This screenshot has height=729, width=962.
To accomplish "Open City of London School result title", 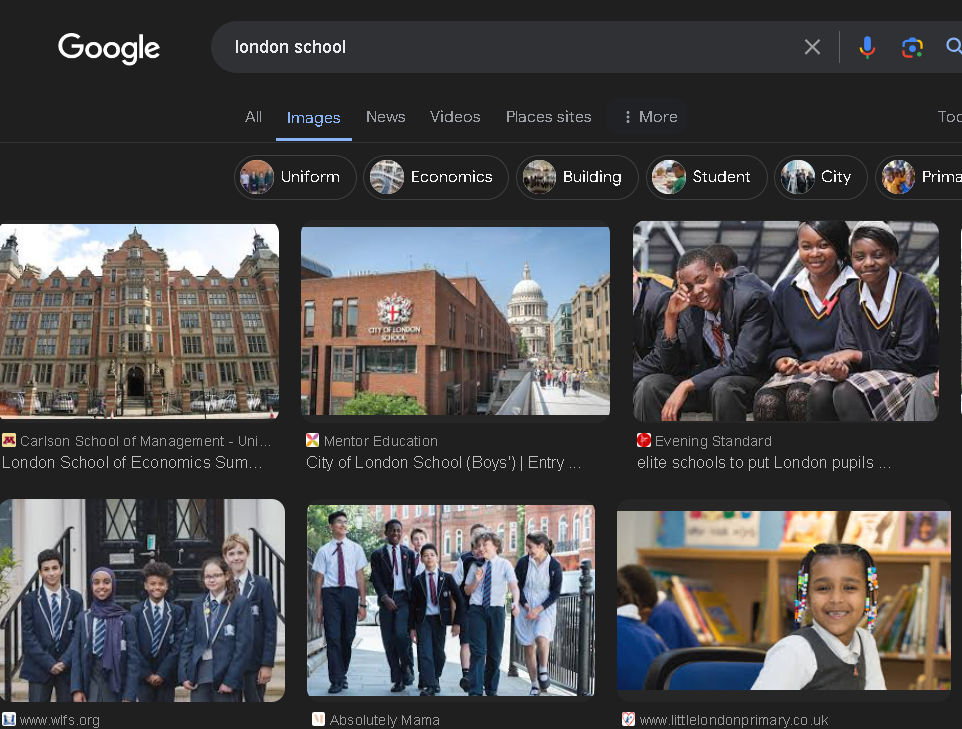I will click(443, 463).
